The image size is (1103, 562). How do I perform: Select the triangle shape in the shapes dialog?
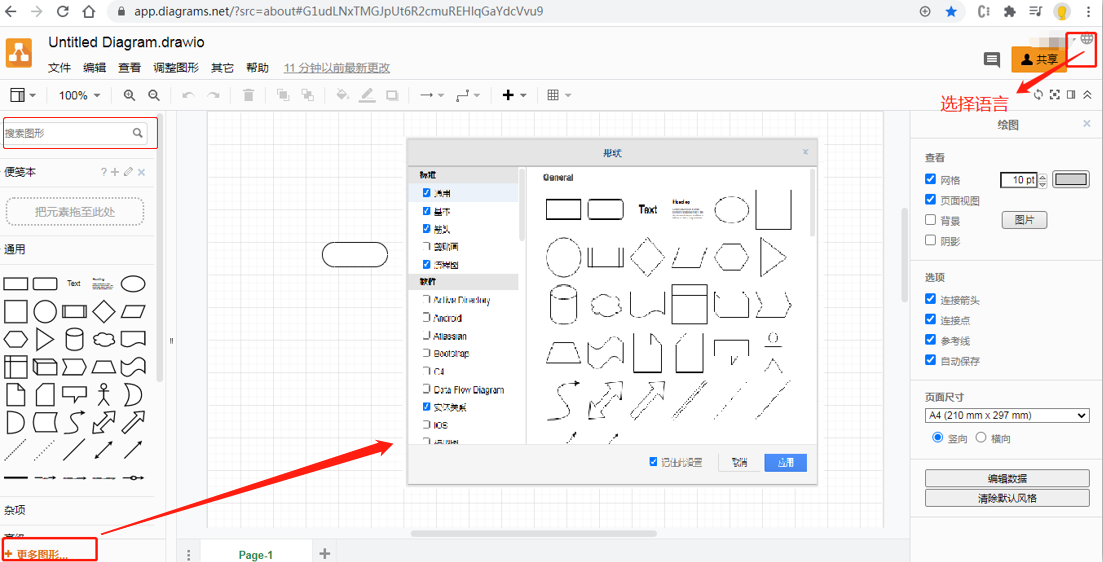[772, 257]
